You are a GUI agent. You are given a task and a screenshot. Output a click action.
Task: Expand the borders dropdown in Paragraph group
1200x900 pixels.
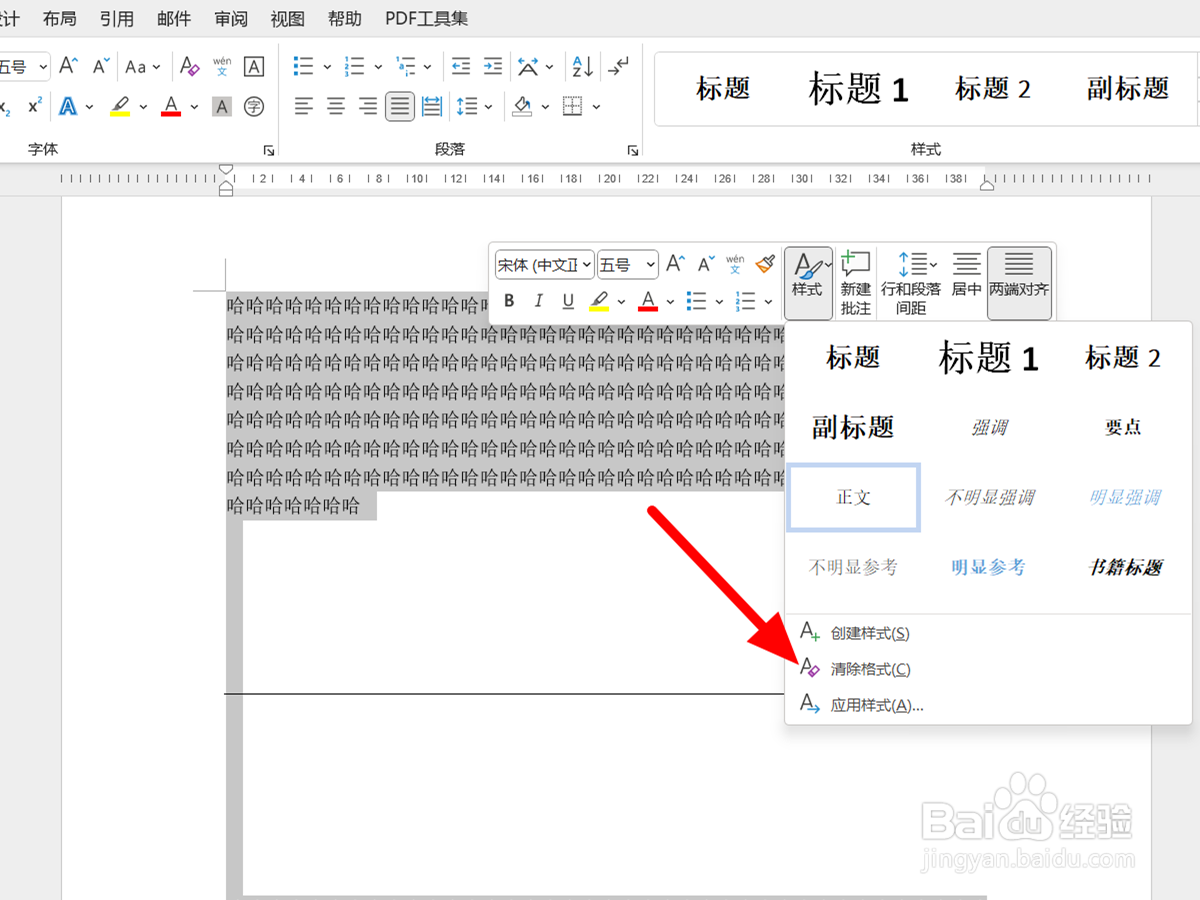point(597,106)
